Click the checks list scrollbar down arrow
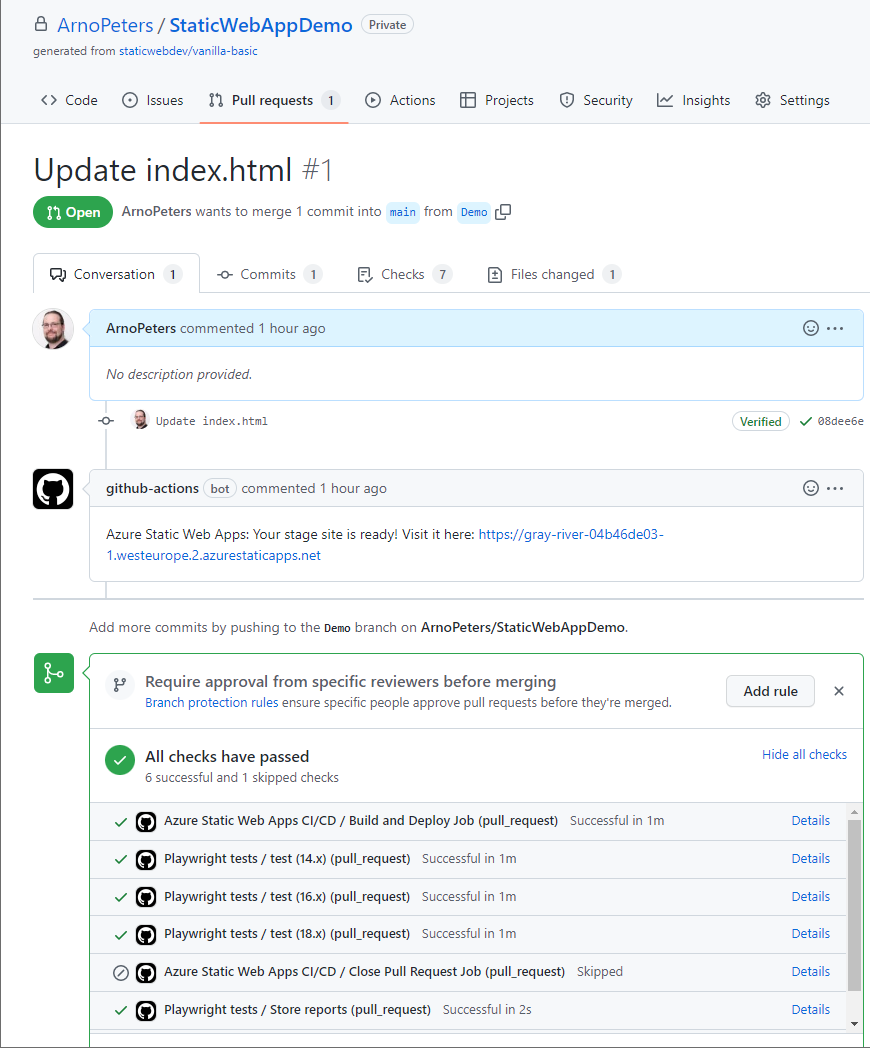Viewport: 870px width, 1048px height. click(854, 1023)
